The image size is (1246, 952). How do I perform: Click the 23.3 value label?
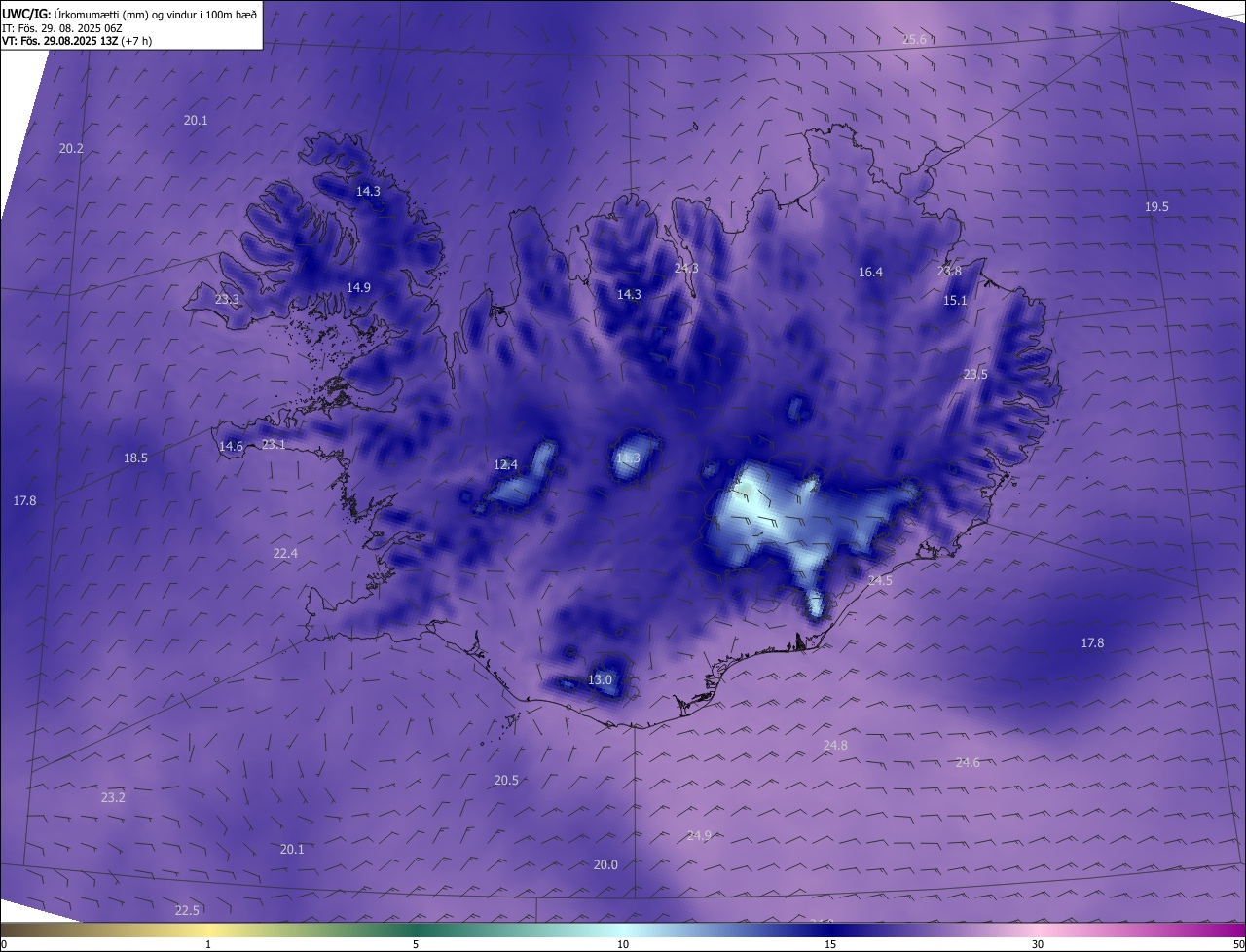click(x=227, y=299)
